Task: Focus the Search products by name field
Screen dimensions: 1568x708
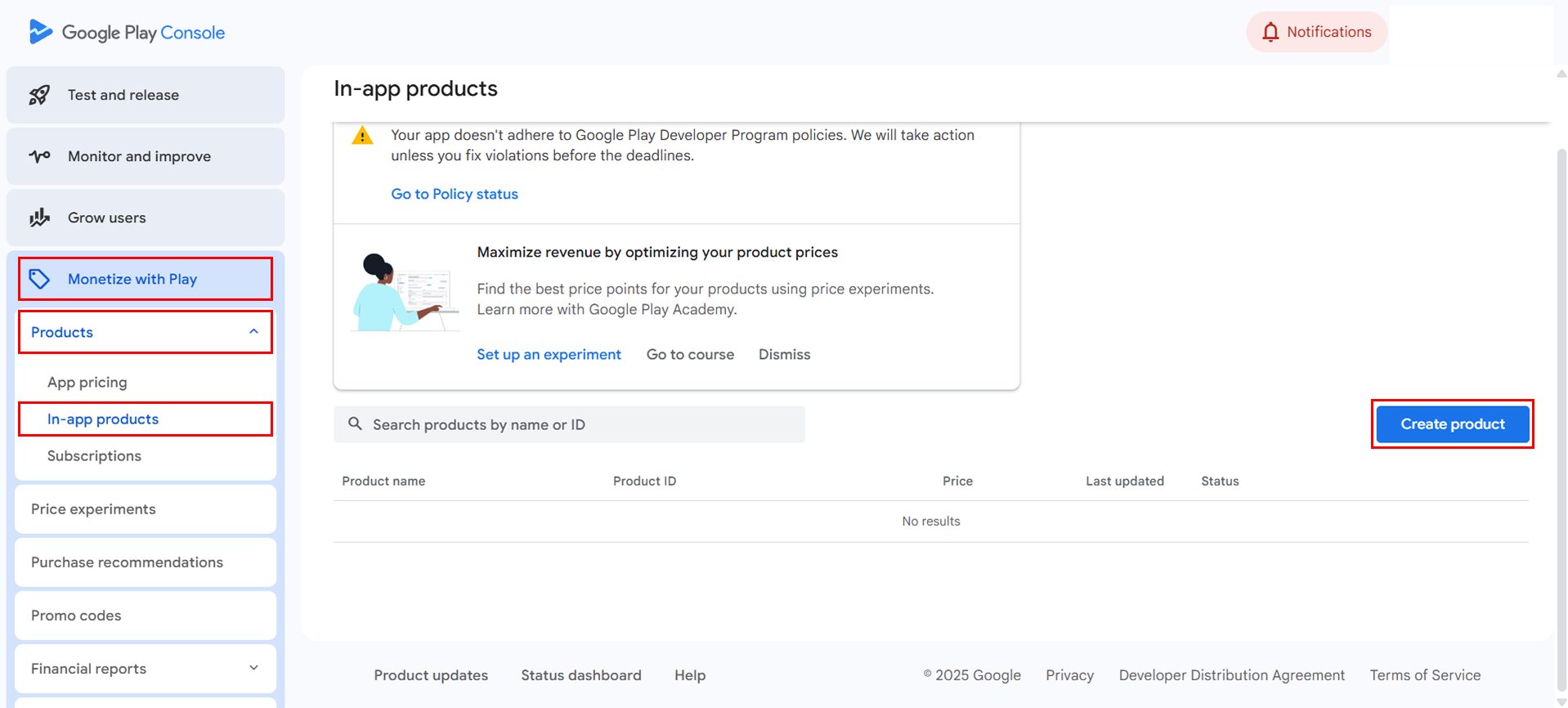Action: pos(569,424)
